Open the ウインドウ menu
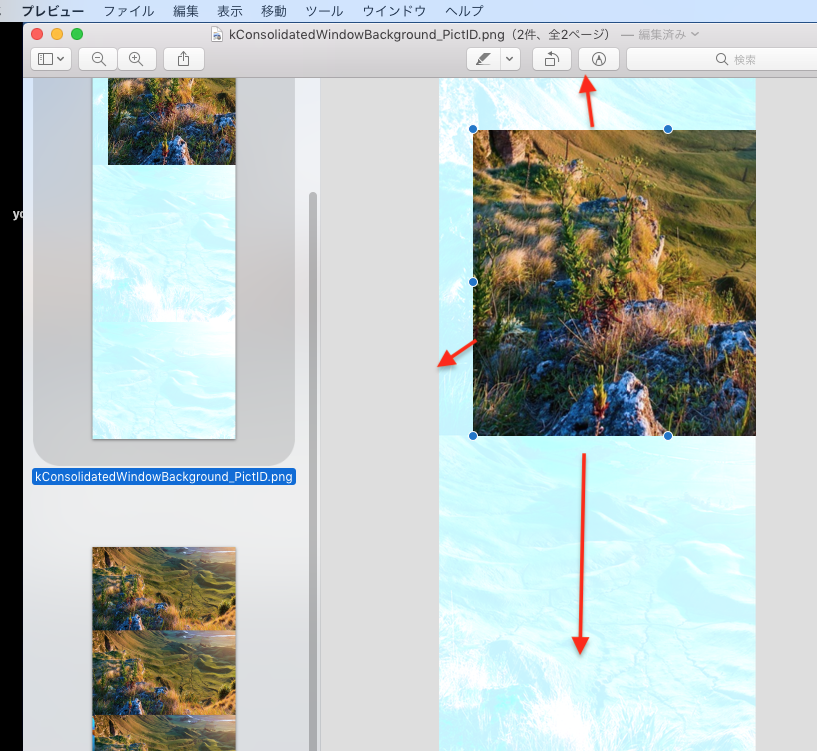This screenshot has width=817, height=751. pos(394,11)
